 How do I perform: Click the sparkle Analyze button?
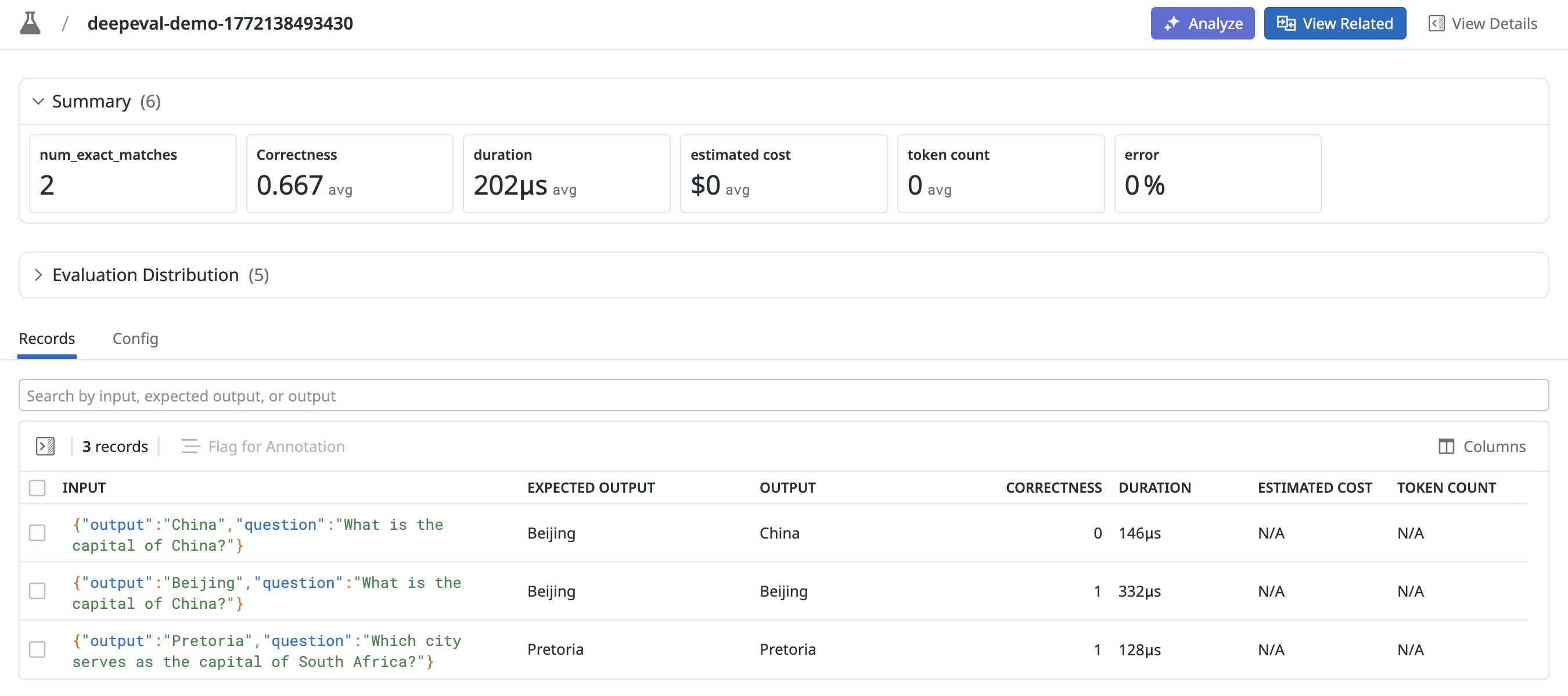pyautogui.click(x=1202, y=23)
